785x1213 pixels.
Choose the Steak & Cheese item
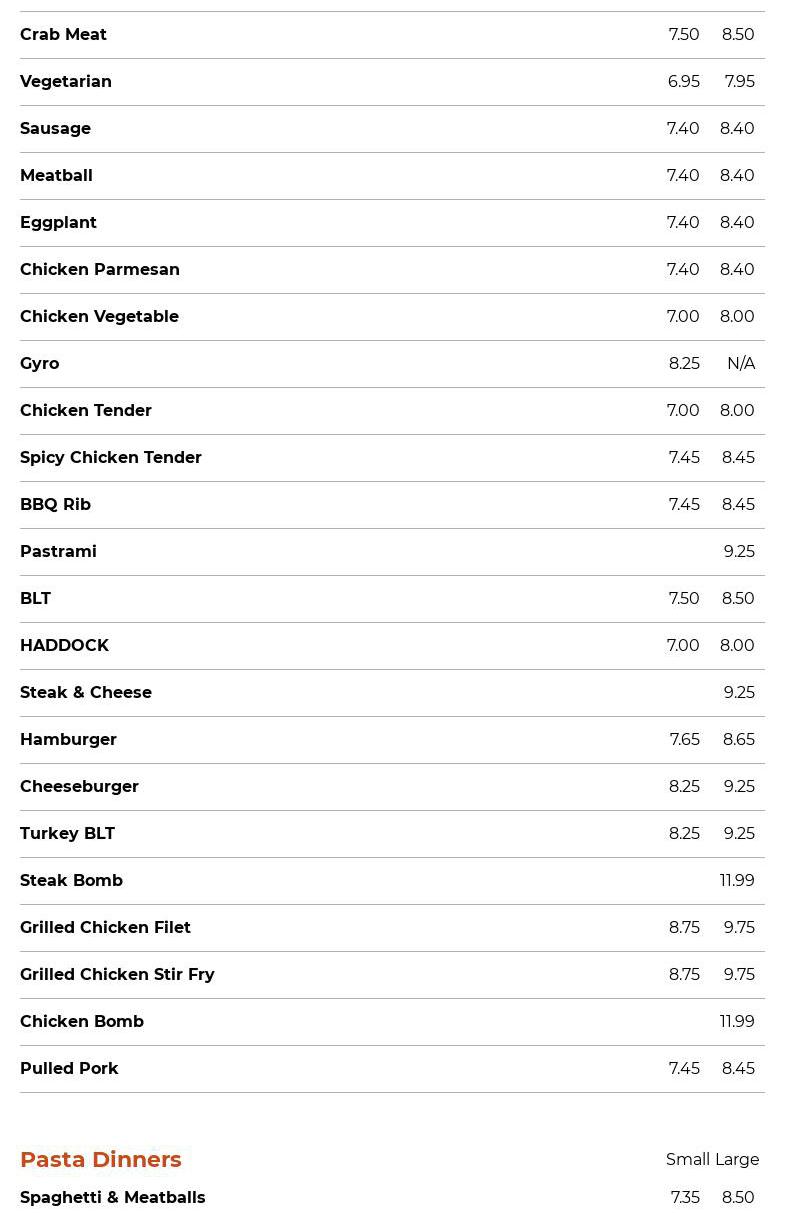tap(86, 693)
